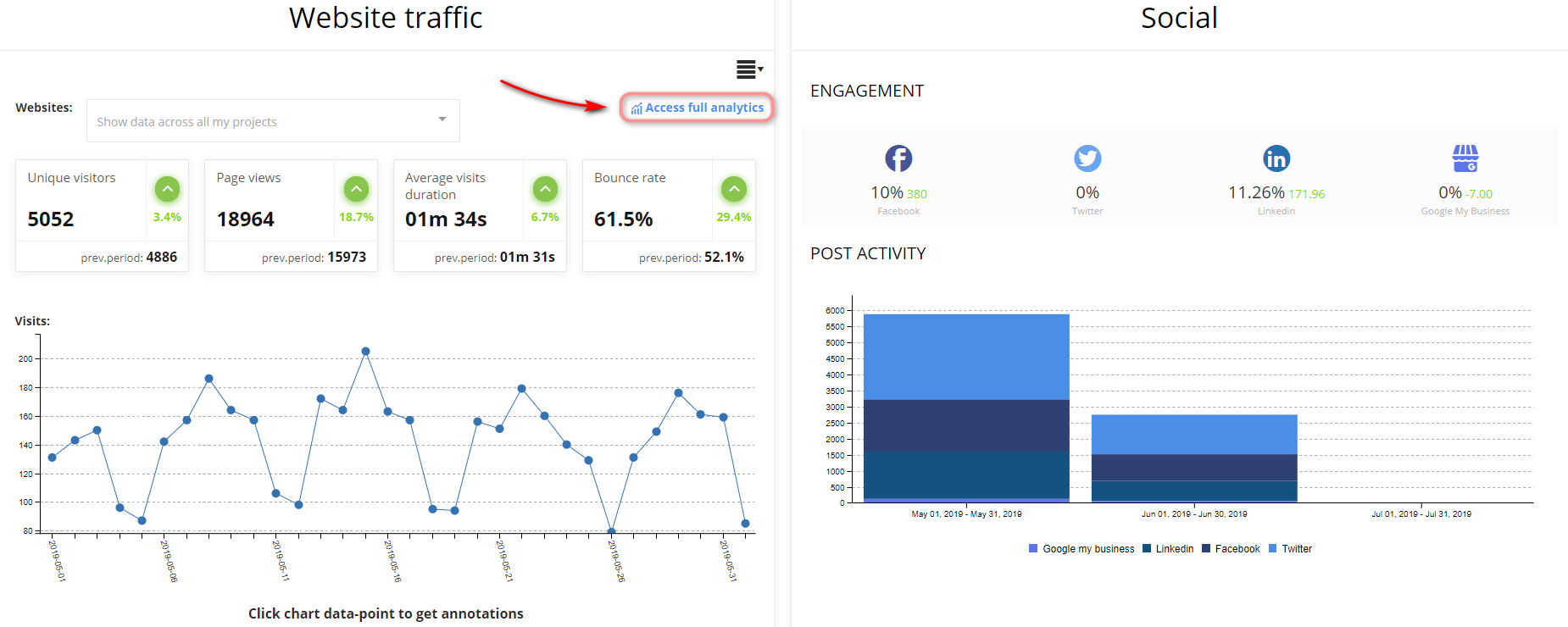Click Unique visitors 3.4% change
This screenshot has height=627, width=1568.
coord(167,217)
